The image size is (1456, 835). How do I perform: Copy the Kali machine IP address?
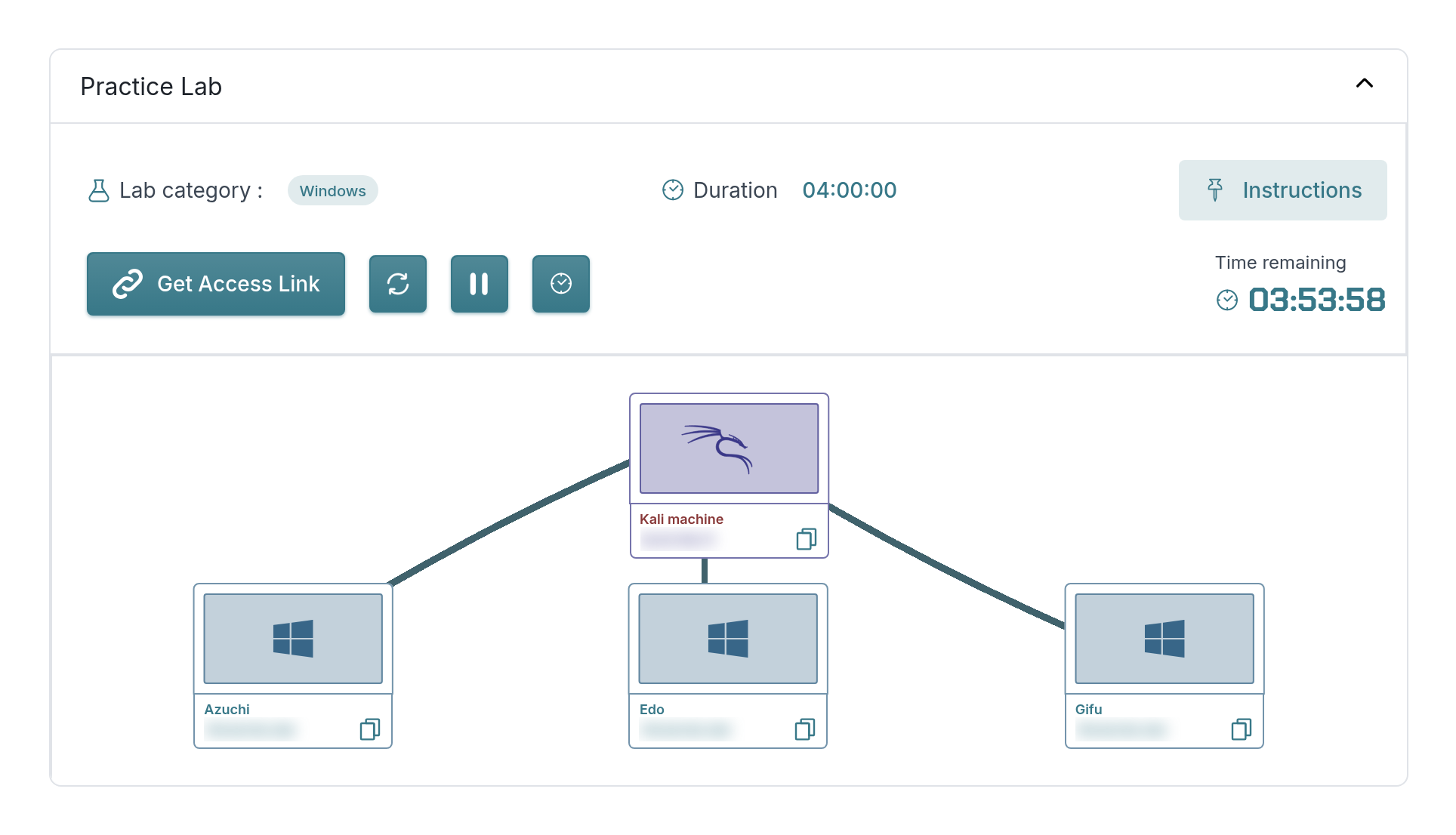pyautogui.click(x=806, y=539)
